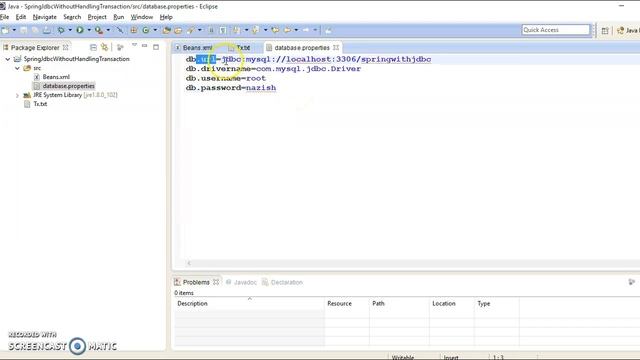
Task: Close the Package Explorer view tab
Action: point(65,47)
